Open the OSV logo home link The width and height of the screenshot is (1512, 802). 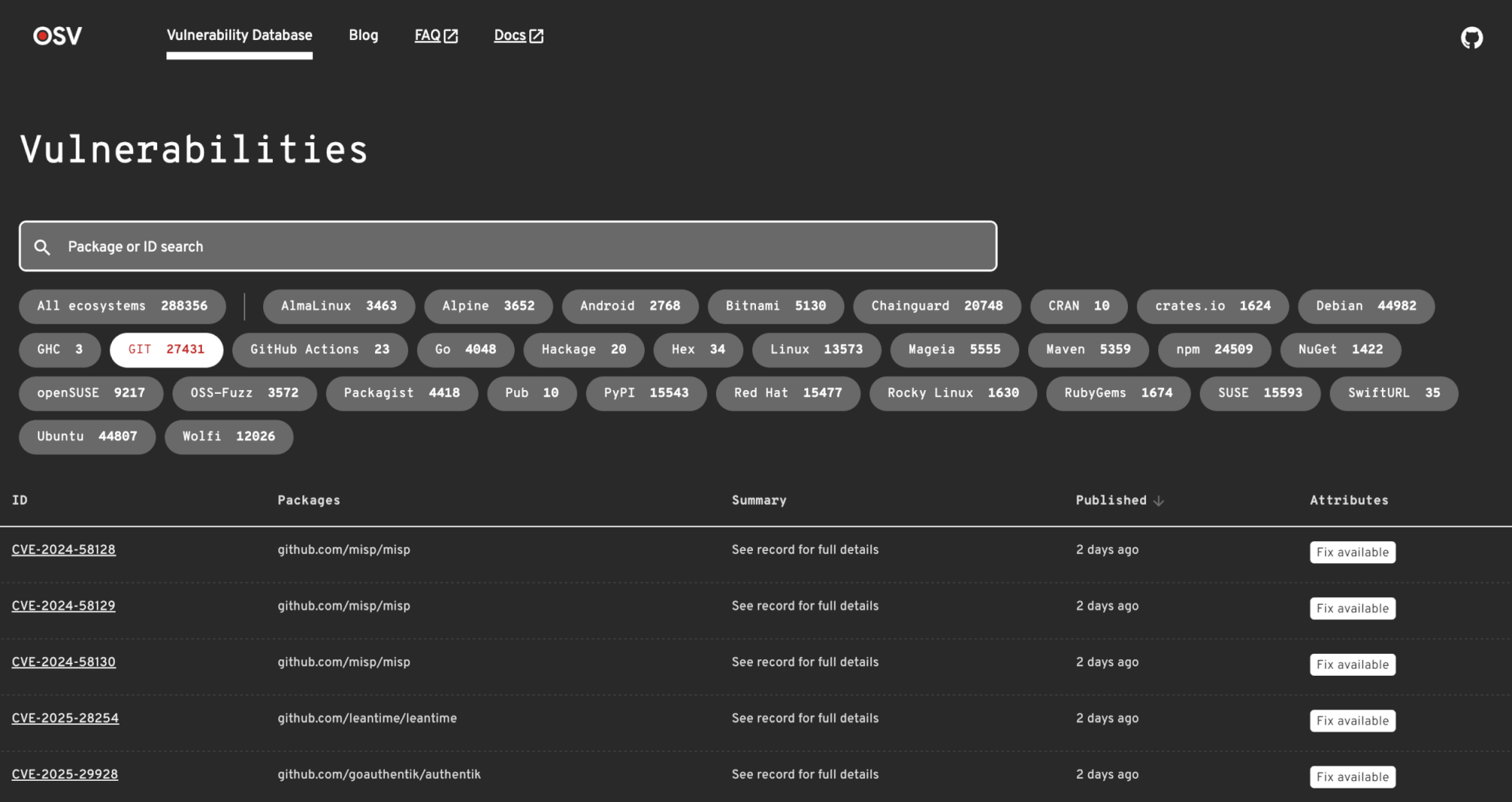click(x=57, y=36)
